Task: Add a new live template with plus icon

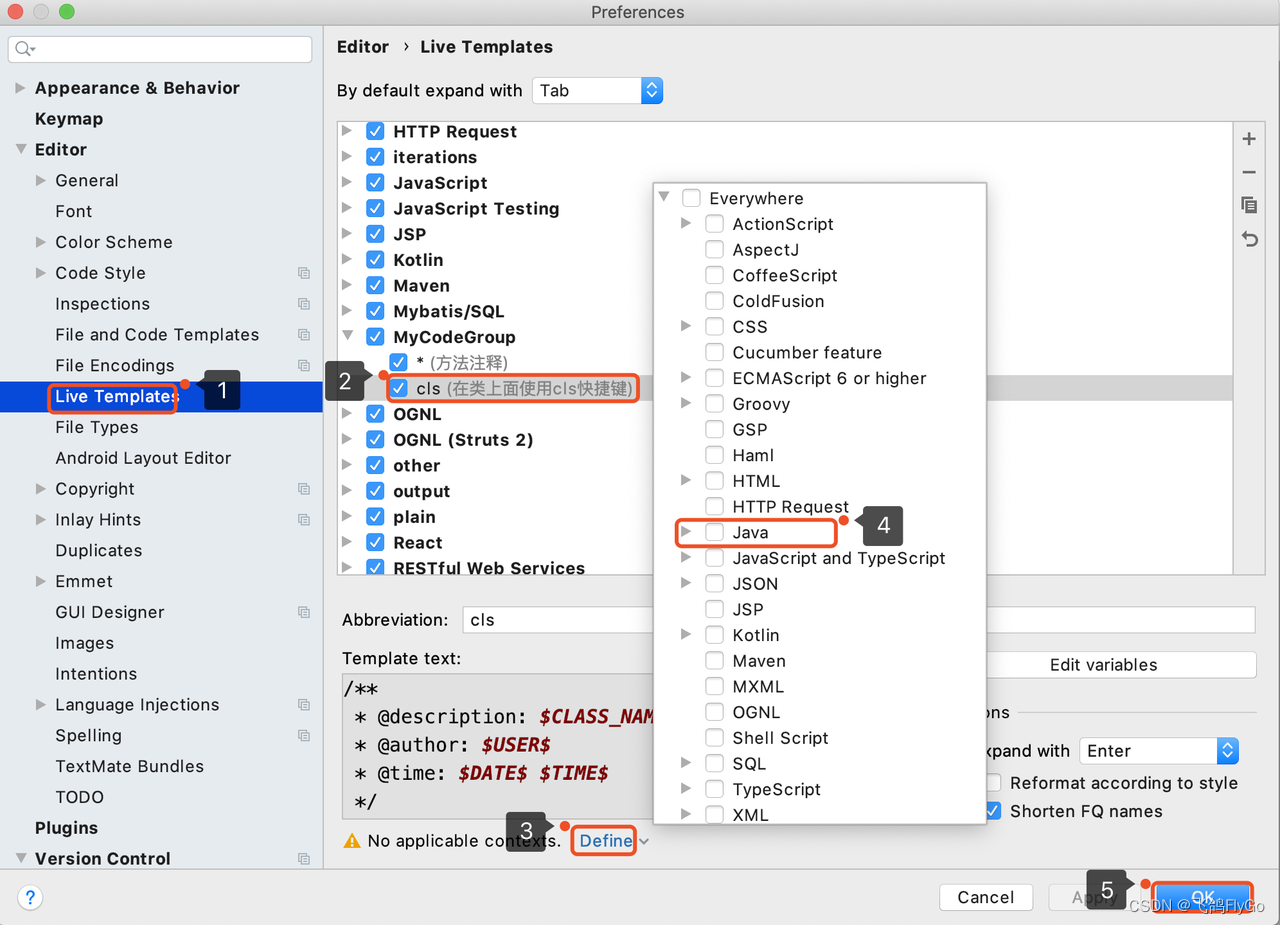Action: coord(1249,139)
